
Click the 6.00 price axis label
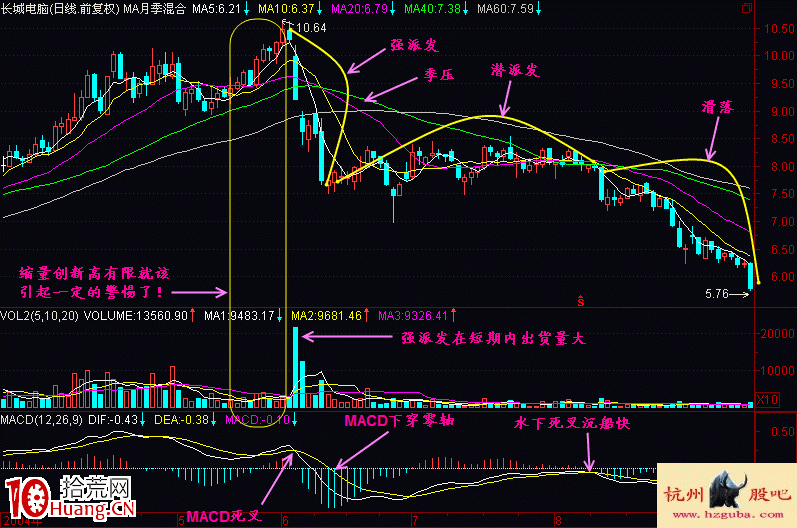tap(782, 276)
